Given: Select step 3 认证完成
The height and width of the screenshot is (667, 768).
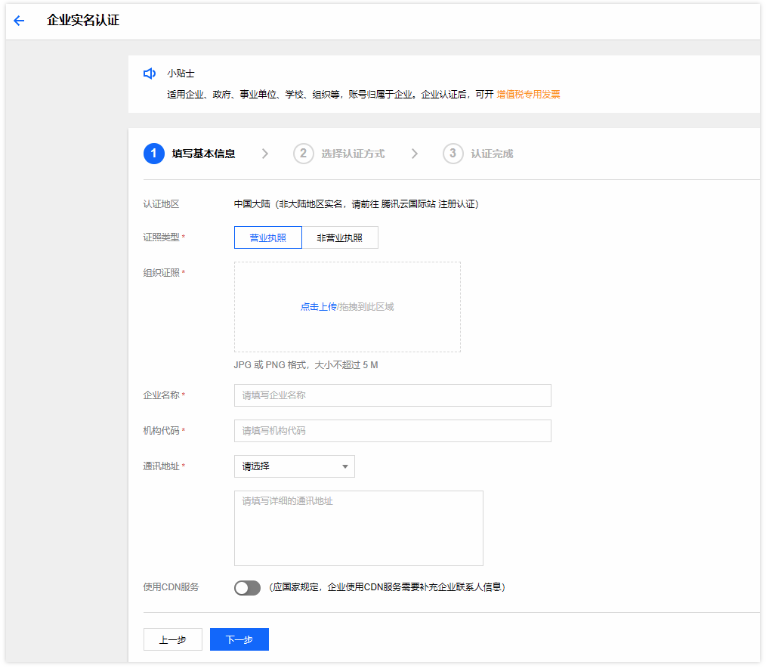Looking at the screenshot, I should pyautogui.click(x=478, y=154).
